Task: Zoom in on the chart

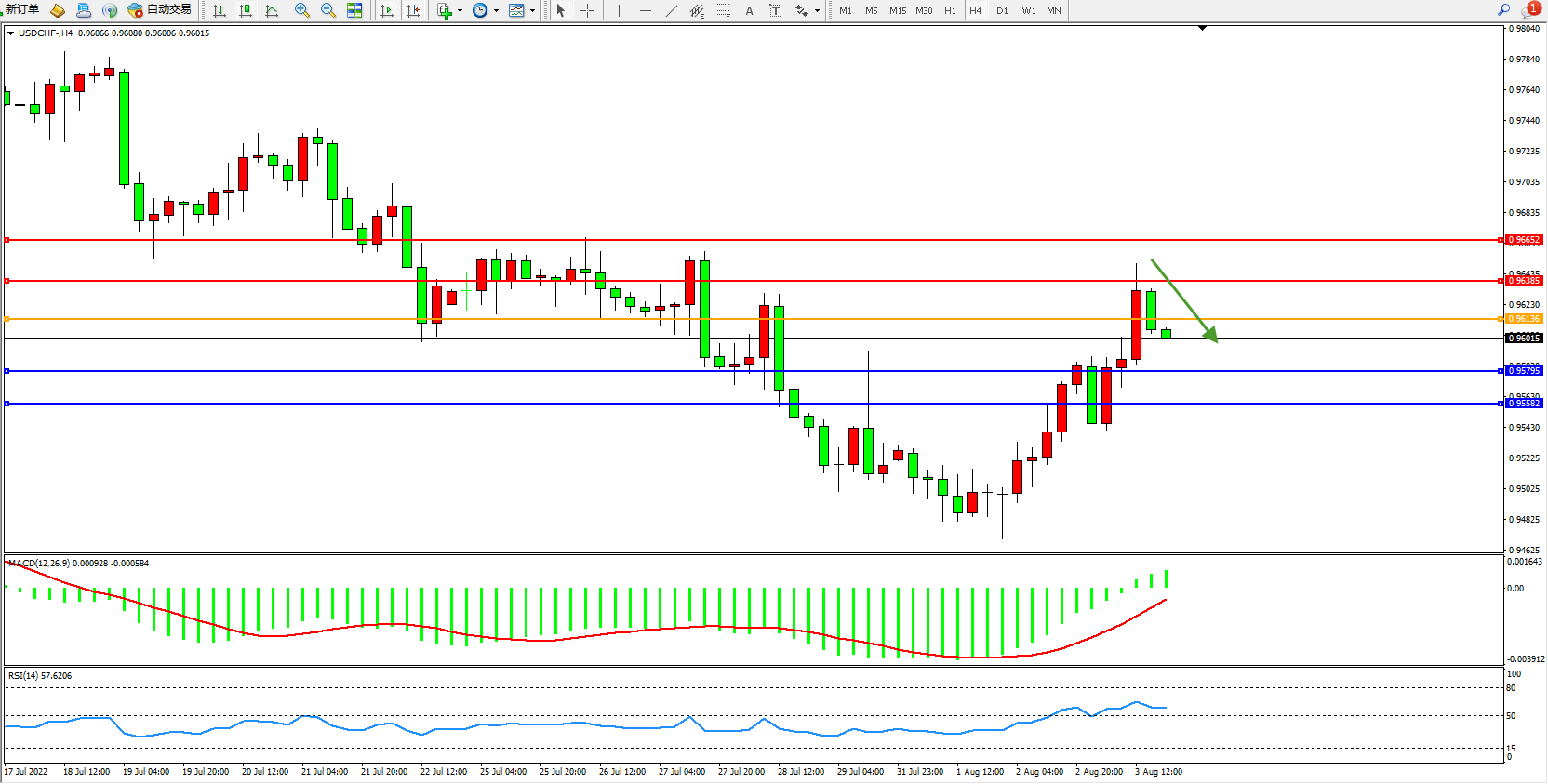Action: (302, 10)
